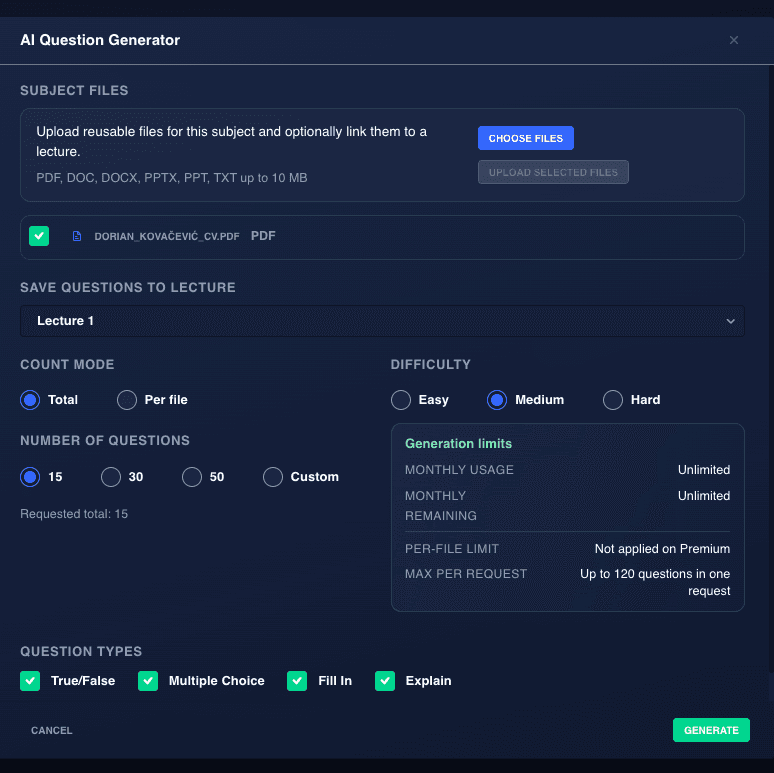
Task: Cancel the question generation dialog
Action: pos(52,730)
